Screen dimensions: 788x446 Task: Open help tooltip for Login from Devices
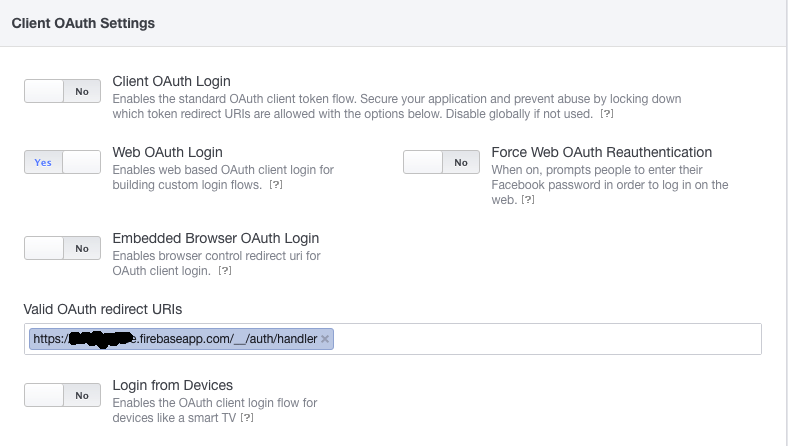[246, 418]
